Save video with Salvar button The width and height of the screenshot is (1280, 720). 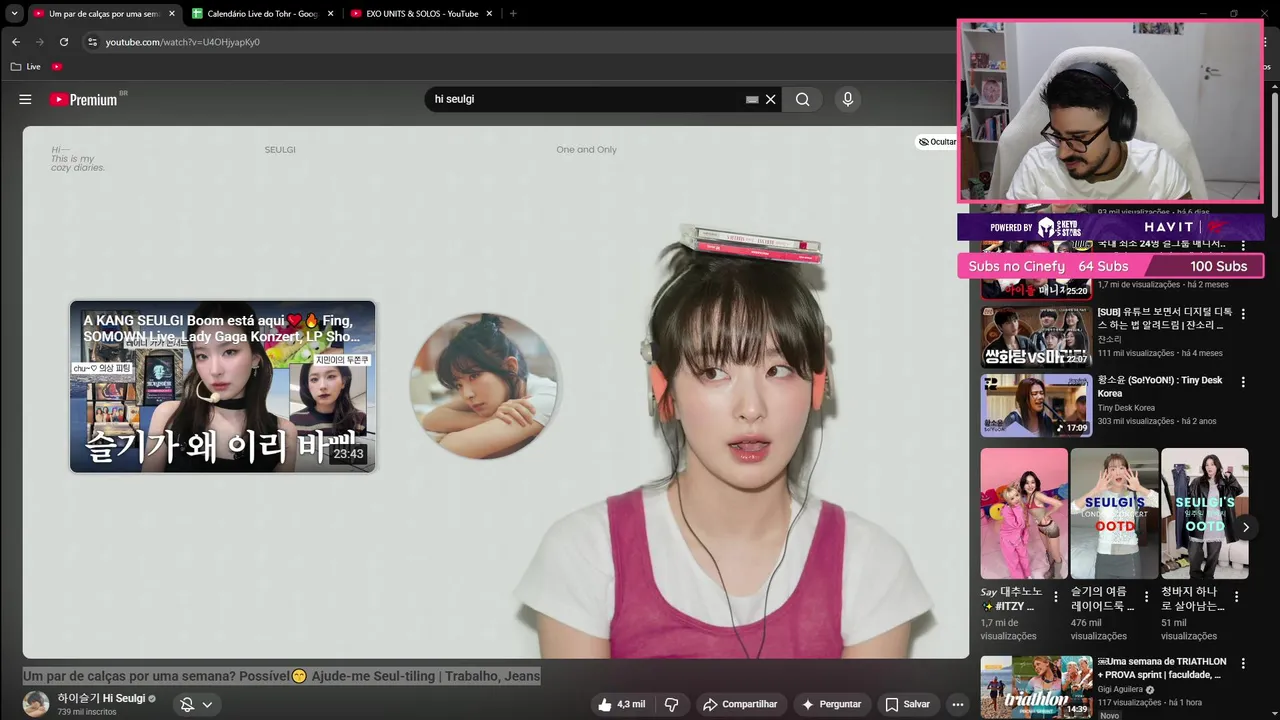tap(907, 704)
